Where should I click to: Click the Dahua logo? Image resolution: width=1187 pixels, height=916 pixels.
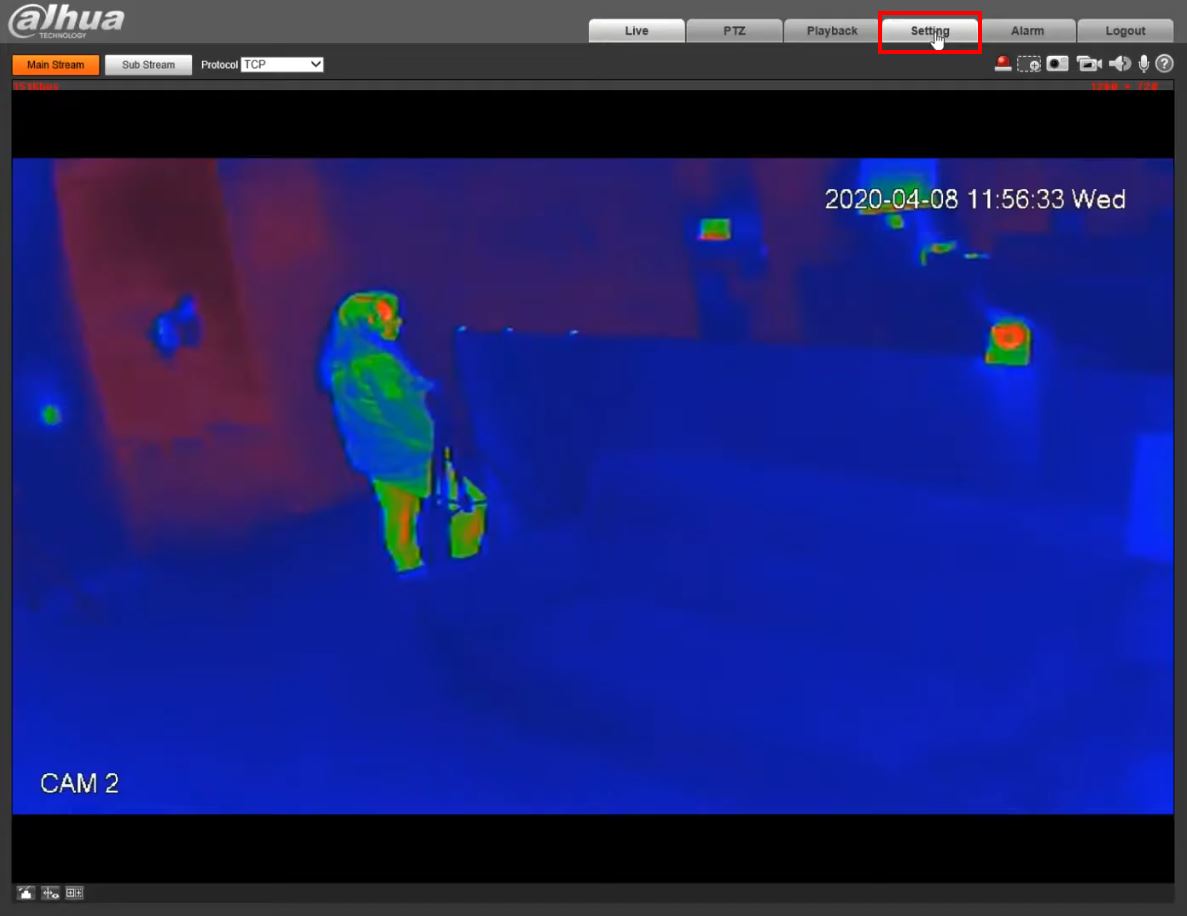point(67,20)
